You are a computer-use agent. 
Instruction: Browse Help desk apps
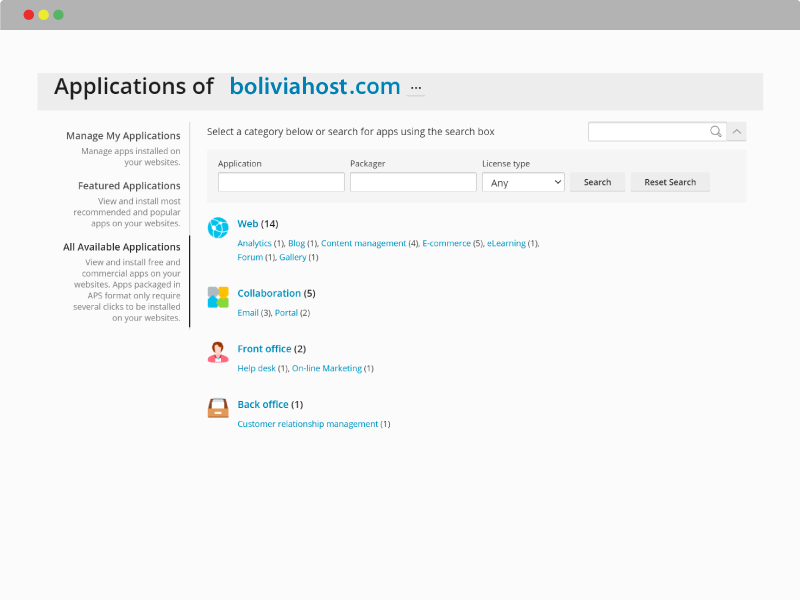click(x=256, y=368)
